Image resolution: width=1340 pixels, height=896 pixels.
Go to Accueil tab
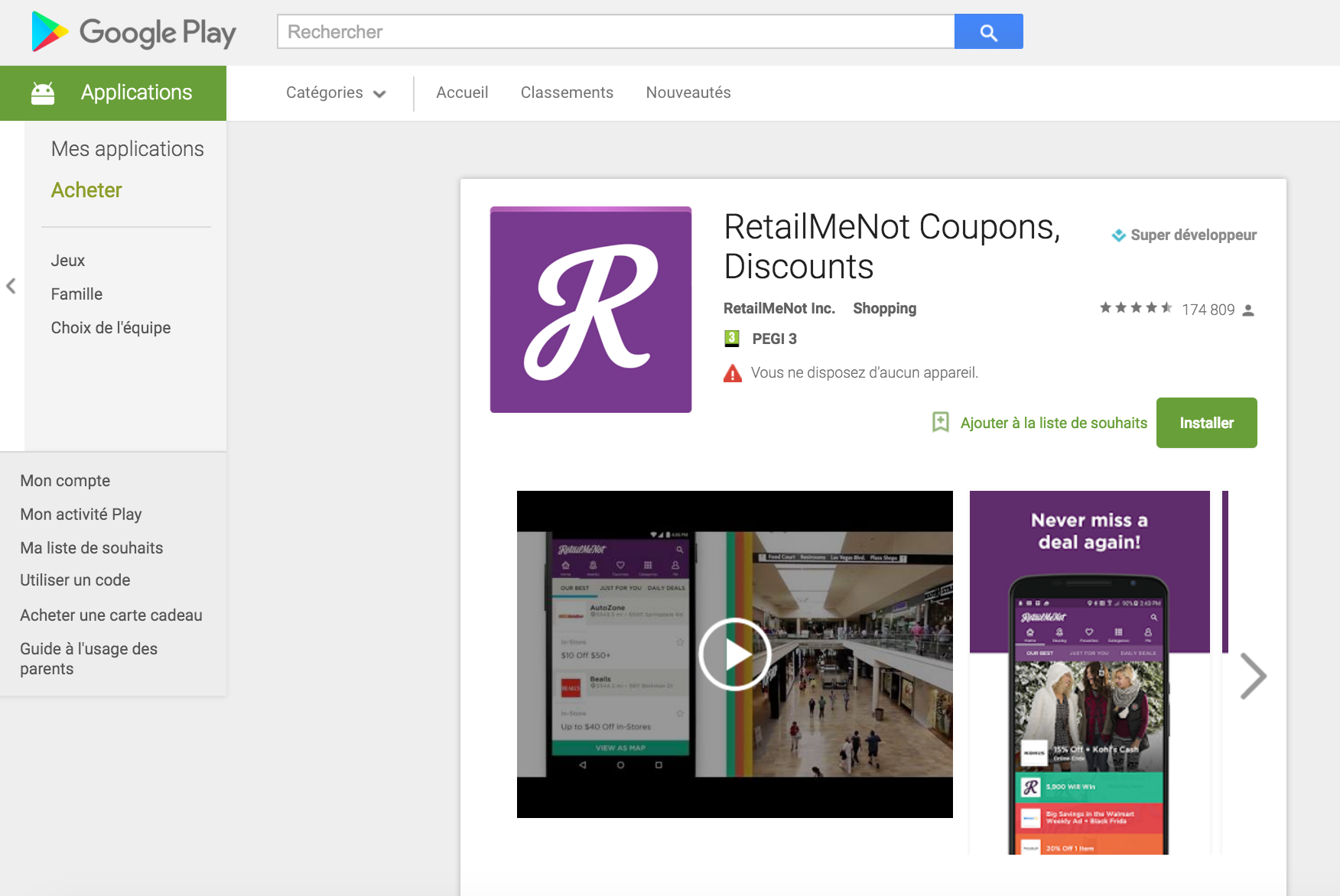[462, 93]
